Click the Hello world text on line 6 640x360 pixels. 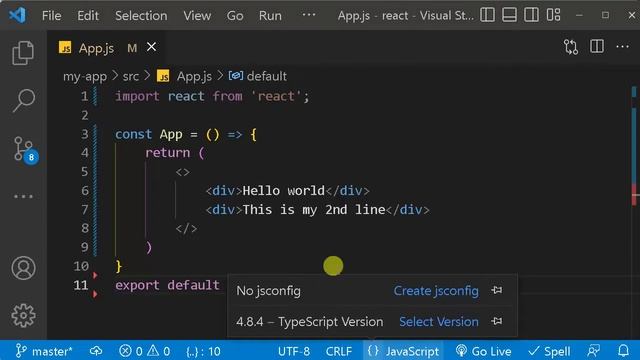(x=284, y=191)
